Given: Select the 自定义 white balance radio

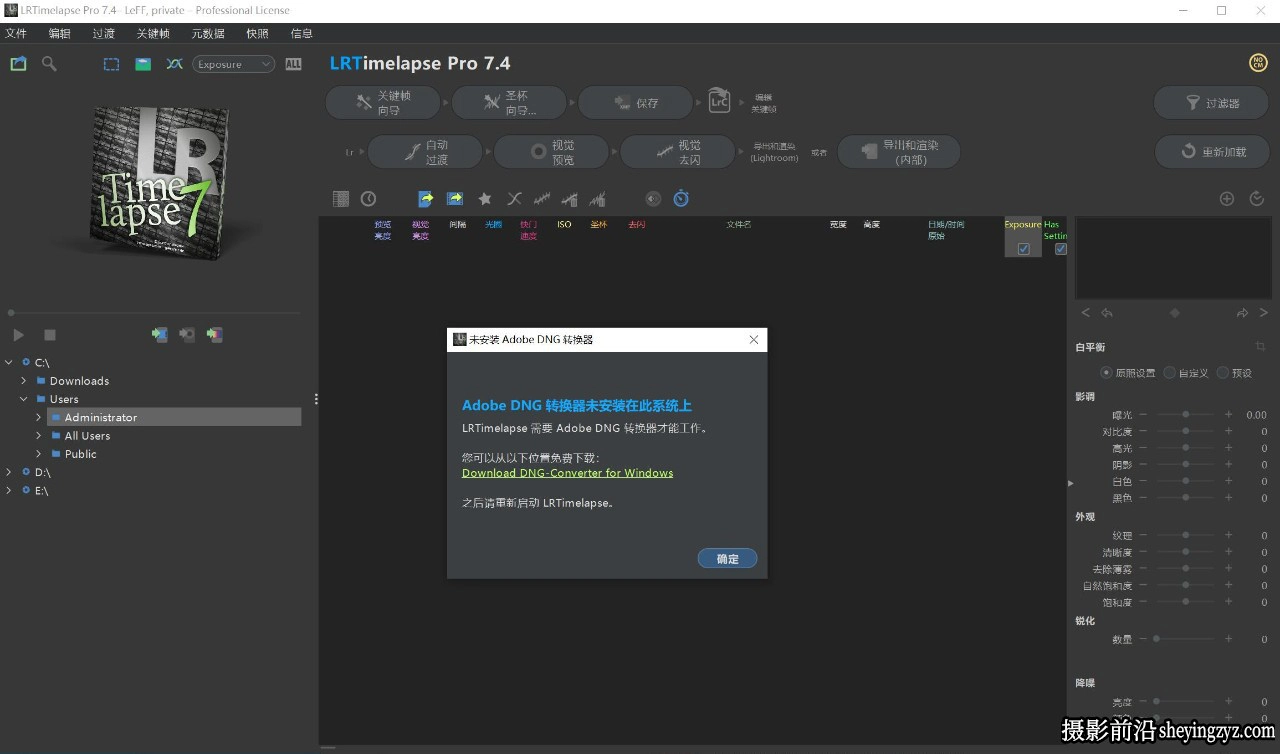Looking at the screenshot, I should (x=1169, y=372).
